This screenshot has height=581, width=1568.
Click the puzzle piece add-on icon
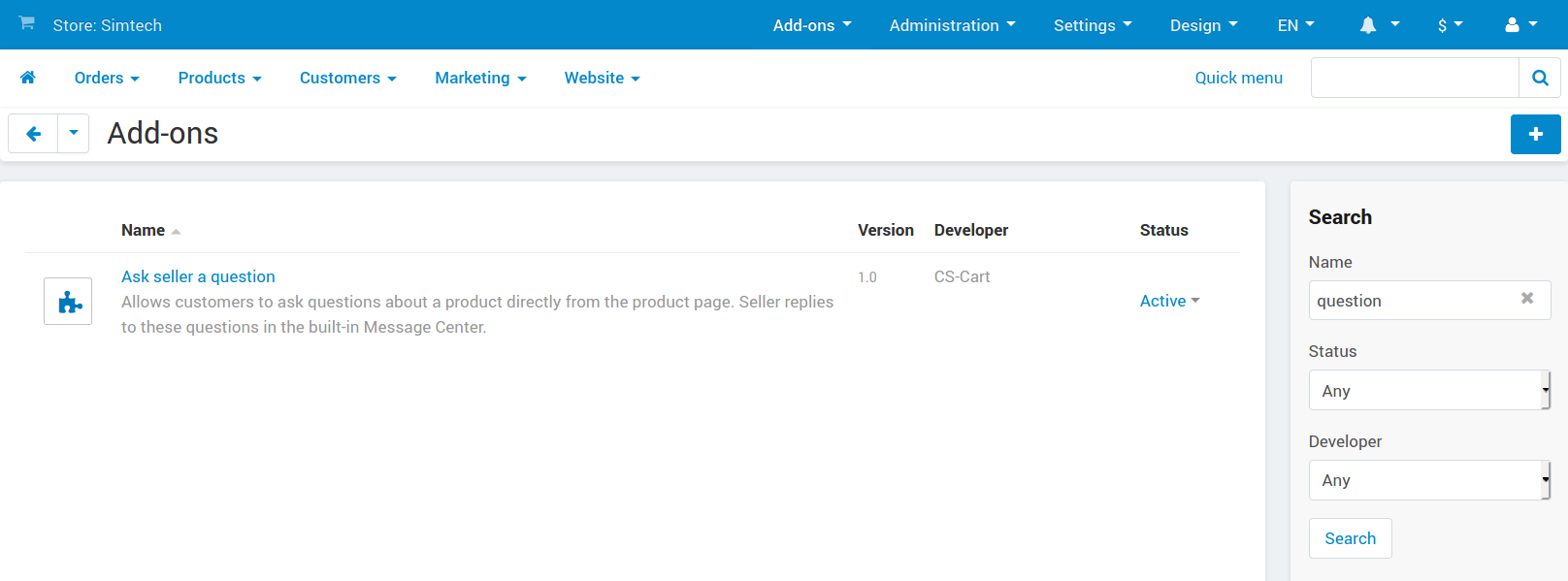point(68,301)
